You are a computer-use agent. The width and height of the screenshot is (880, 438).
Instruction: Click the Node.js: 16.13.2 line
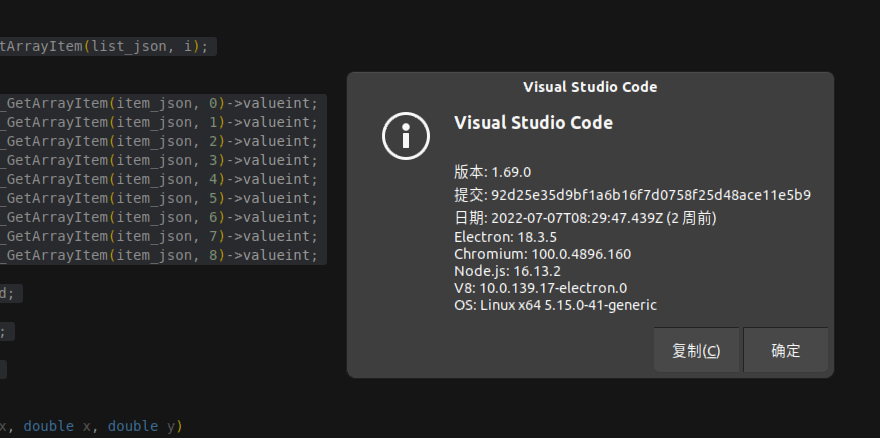[507, 271]
